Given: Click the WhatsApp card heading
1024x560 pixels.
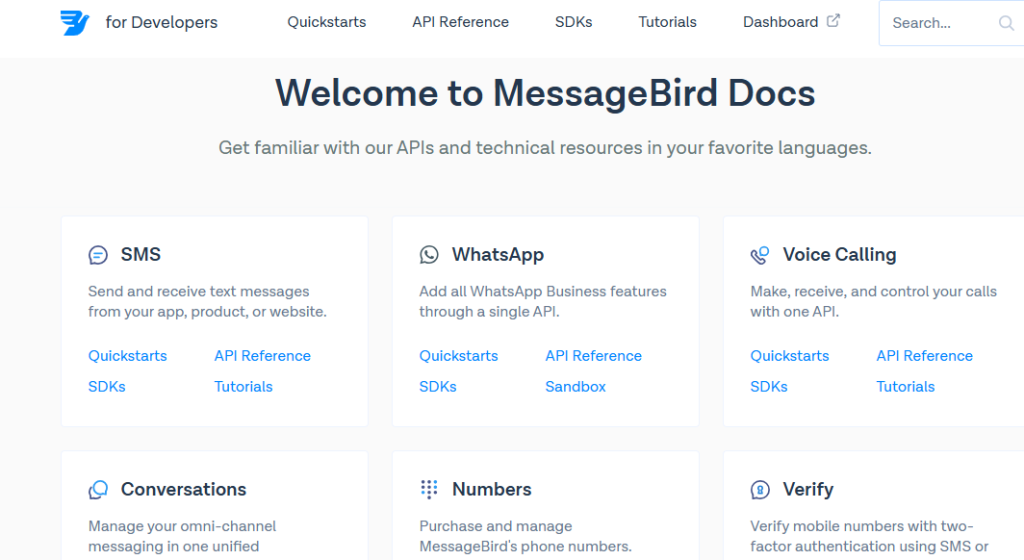Looking at the screenshot, I should click(x=498, y=255).
